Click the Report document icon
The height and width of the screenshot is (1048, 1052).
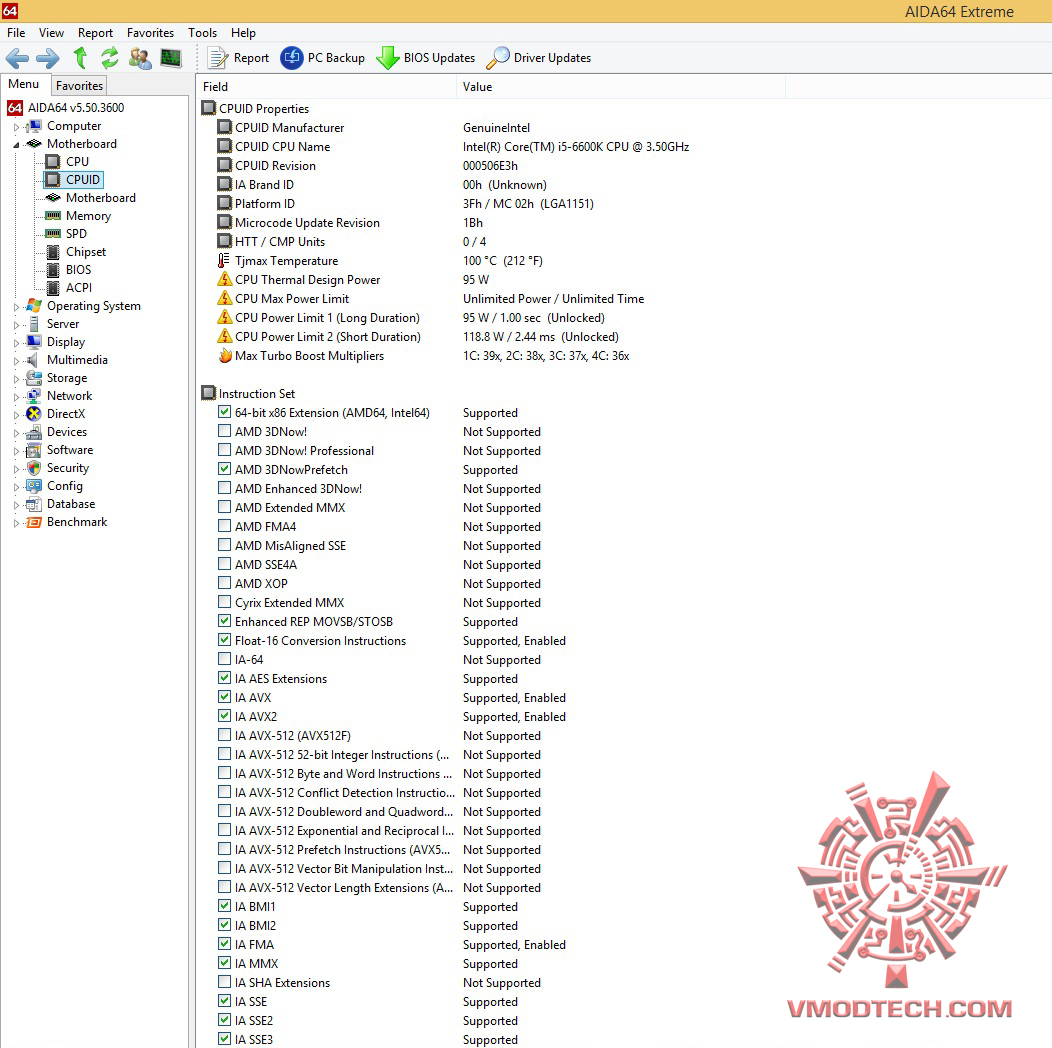(x=218, y=58)
